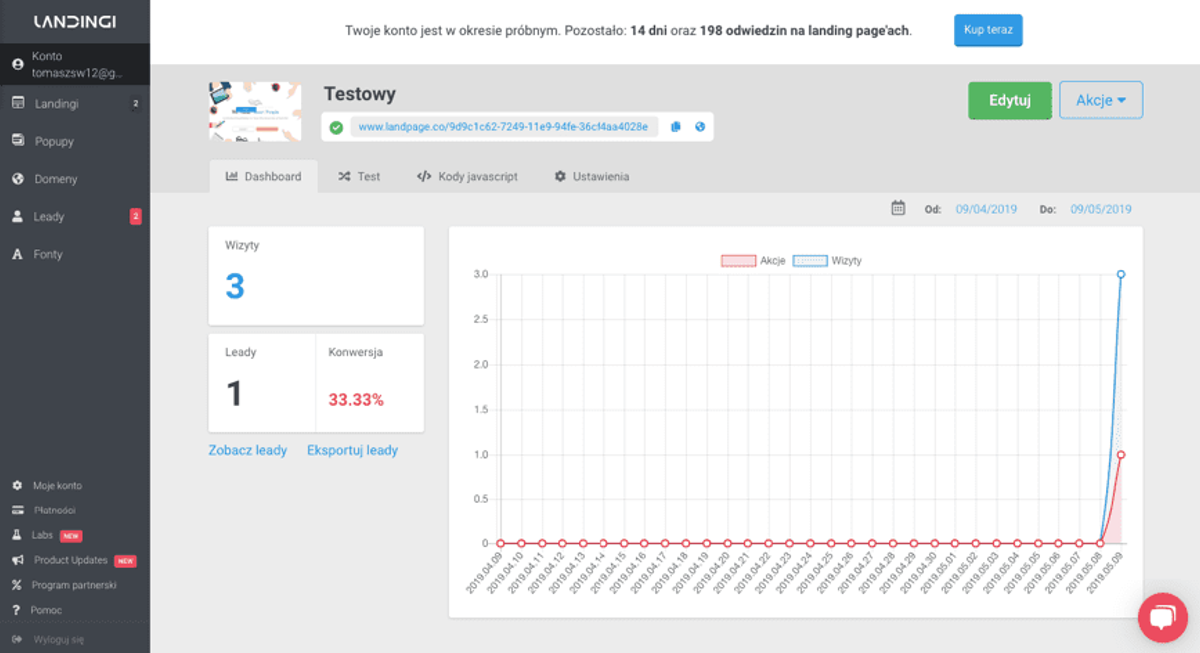The height and width of the screenshot is (653, 1200).
Task: Click the Wyloguj się logout icon
Action: tap(17, 638)
